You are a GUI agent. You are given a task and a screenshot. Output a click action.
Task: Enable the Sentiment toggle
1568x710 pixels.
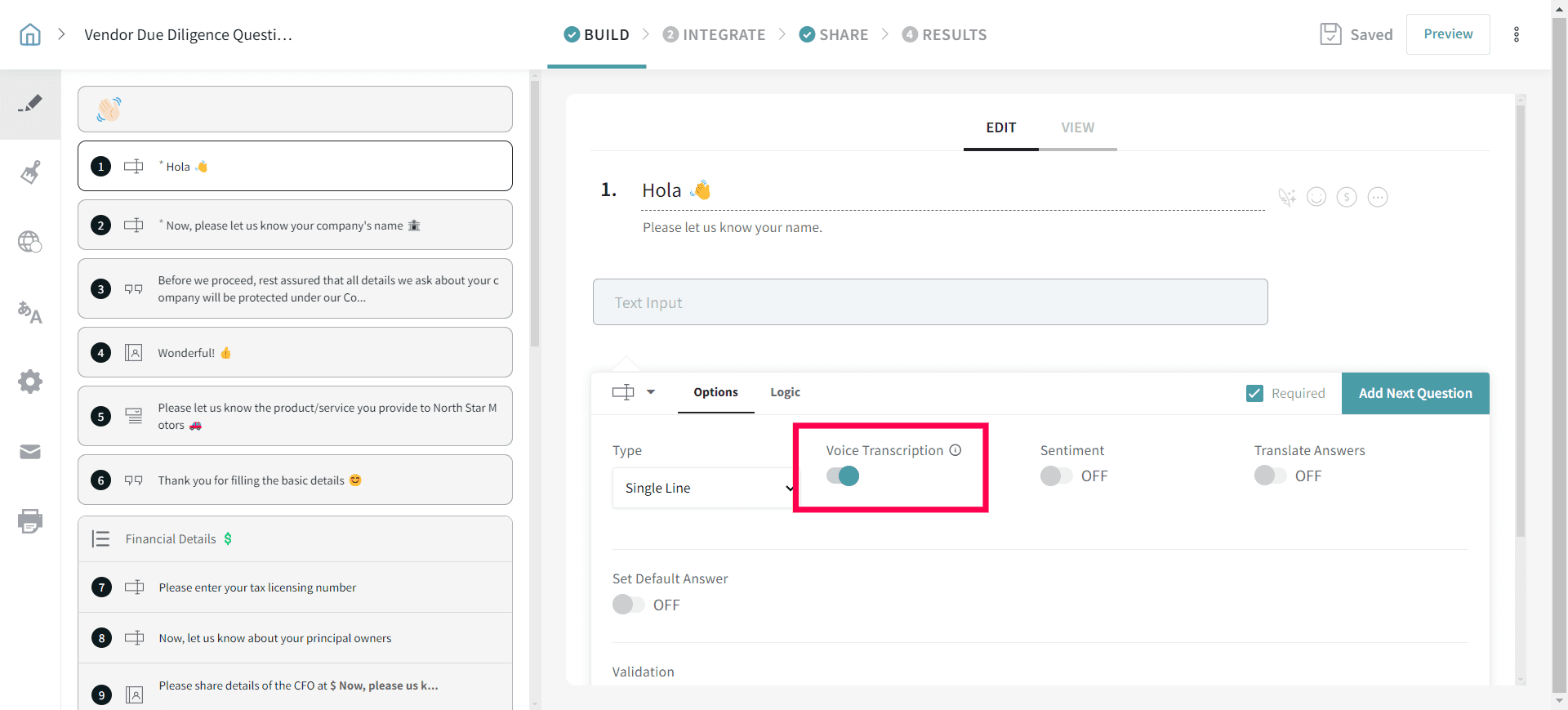pos(1056,476)
